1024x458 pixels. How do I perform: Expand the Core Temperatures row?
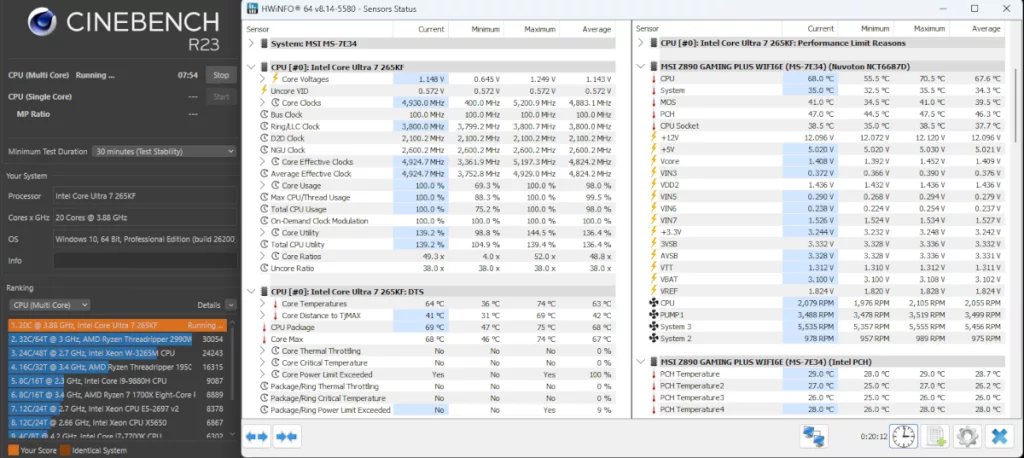[x=263, y=304]
